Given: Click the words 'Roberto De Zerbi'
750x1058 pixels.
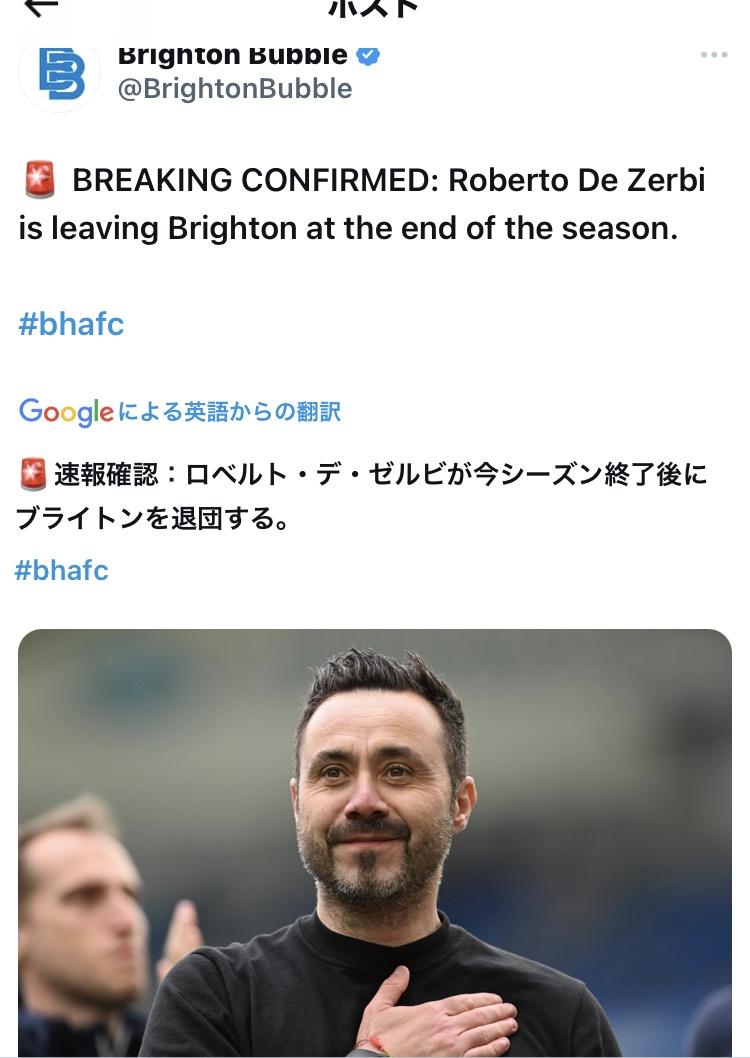Looking at the screenshot, I should [x=577, y=180].
